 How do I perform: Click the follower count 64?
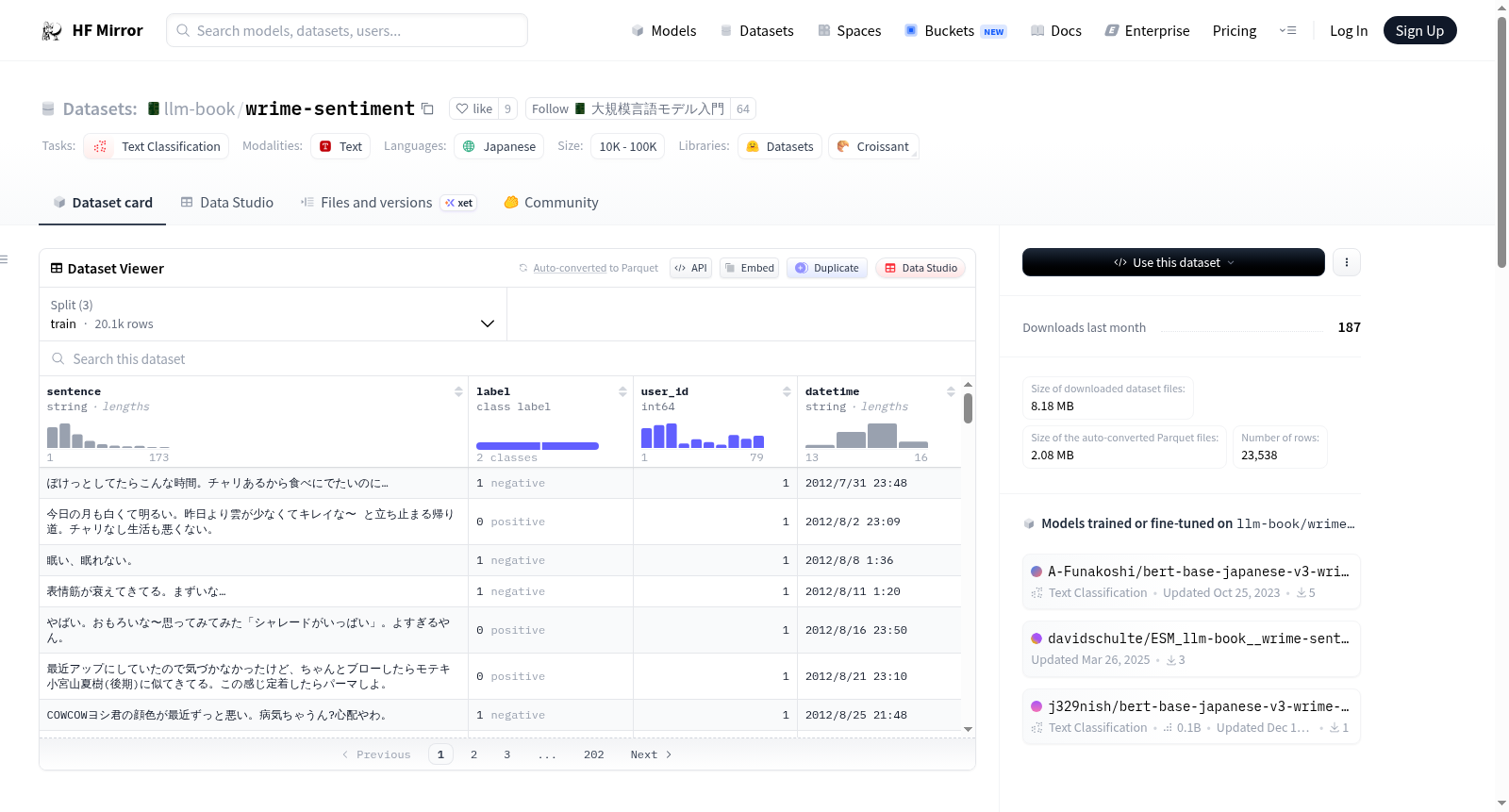click(743, 108)
